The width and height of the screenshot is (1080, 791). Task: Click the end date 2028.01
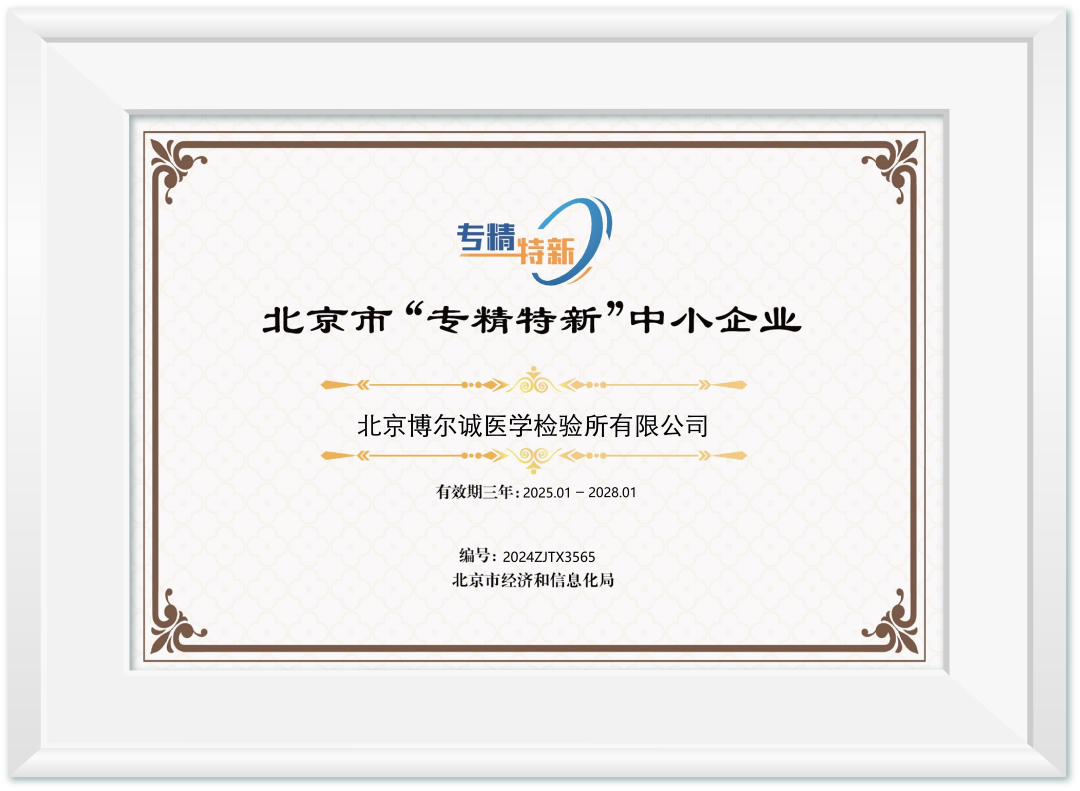[x=612, y=492]
